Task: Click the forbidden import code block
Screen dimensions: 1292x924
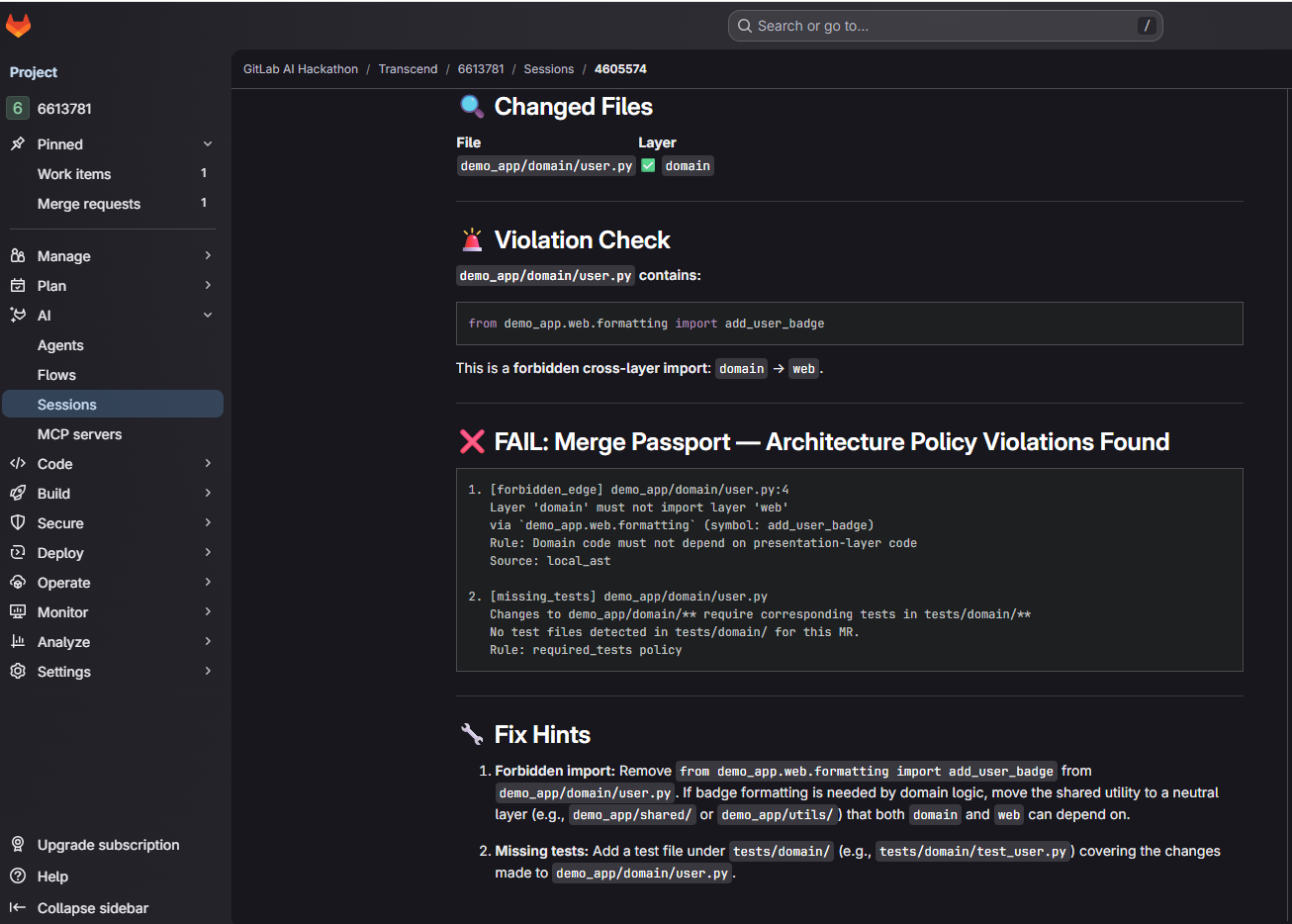Action: click(x=849, y=323)
